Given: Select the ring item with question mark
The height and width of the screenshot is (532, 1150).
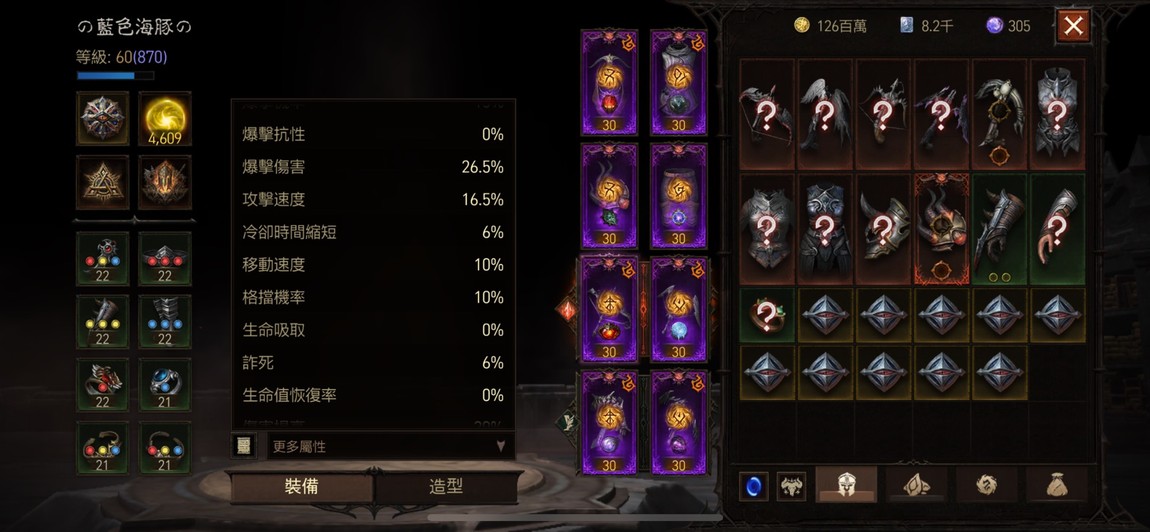Looking at the screenshot, I should click(x=766, y=315).
